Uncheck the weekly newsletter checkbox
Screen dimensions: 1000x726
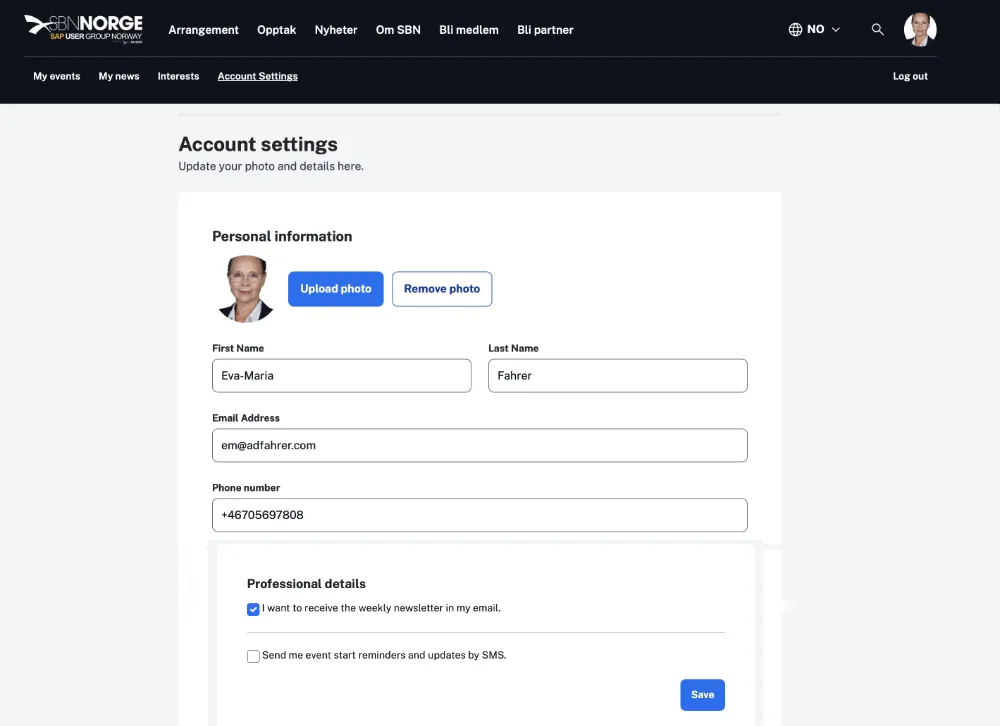253,609
